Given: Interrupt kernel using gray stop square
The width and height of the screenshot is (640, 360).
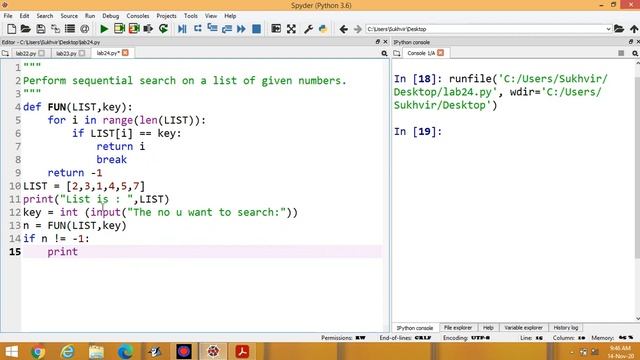Looking at the screenshot, I should (621, 53).
